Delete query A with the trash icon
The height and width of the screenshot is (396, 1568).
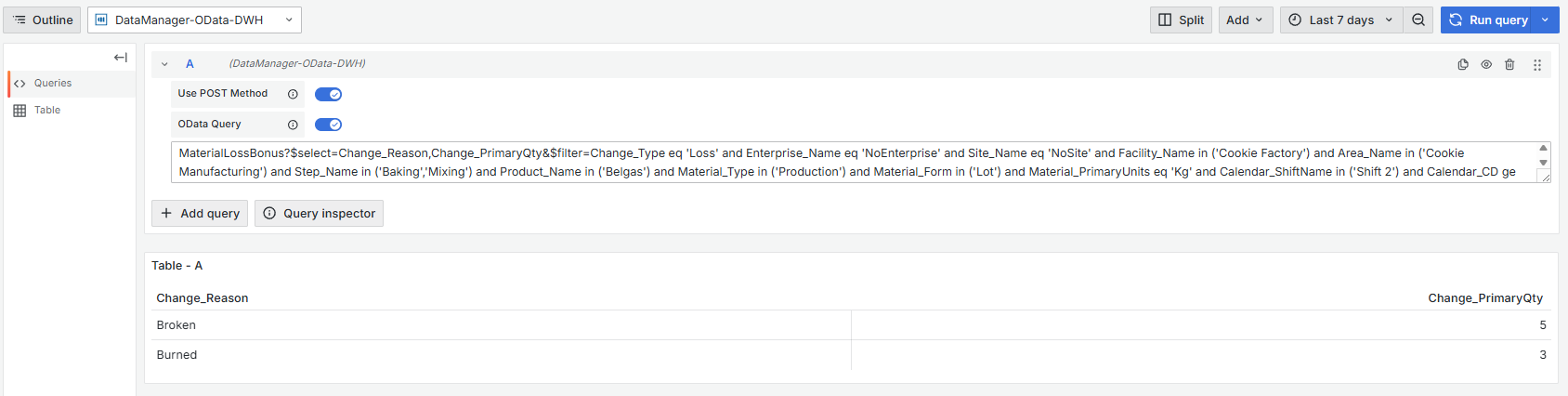point(1509,65)
